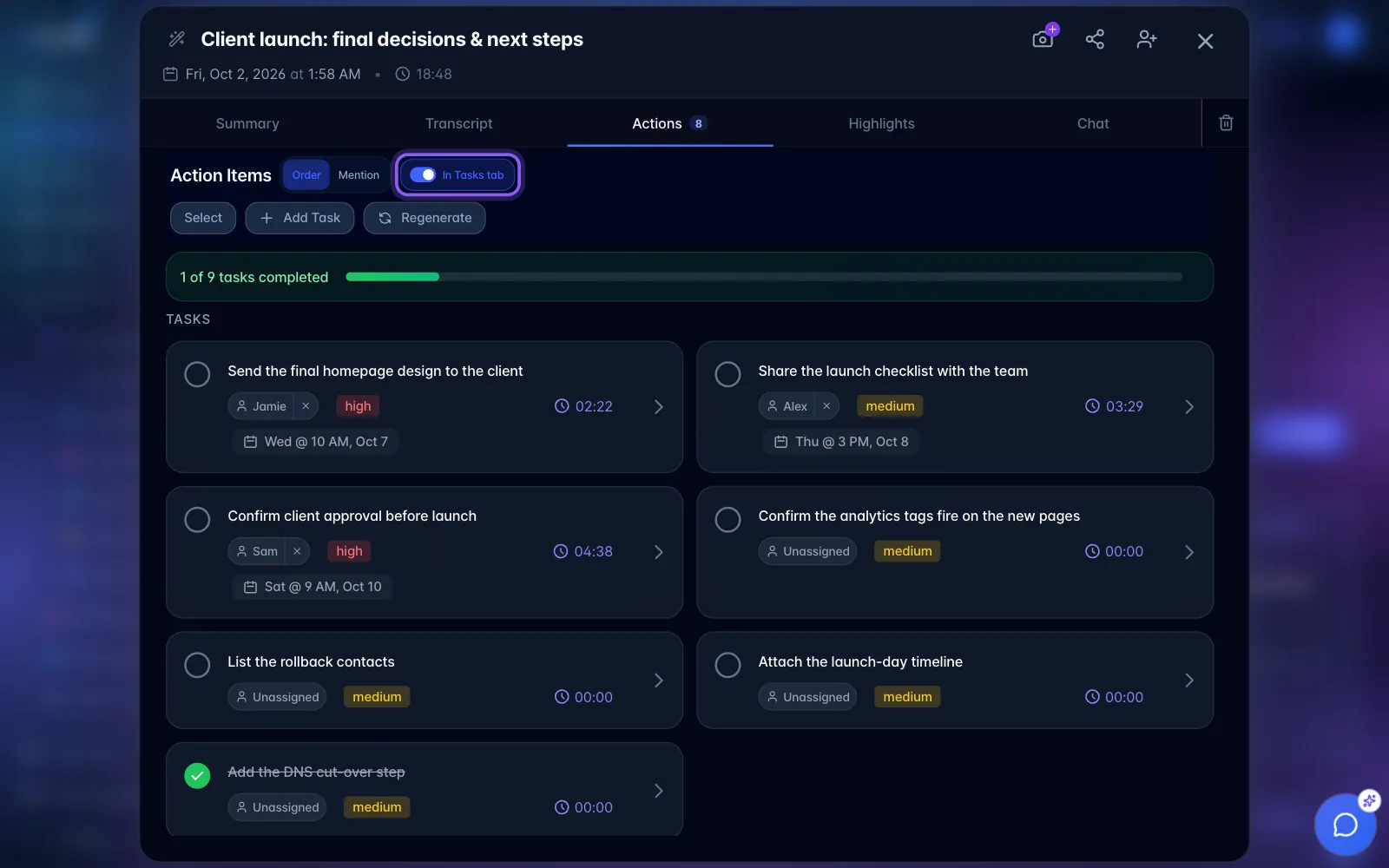Click the Sat @ 9 AM, Oct 10 due date
Screen dimensions: 1389x868
[313, 587]
